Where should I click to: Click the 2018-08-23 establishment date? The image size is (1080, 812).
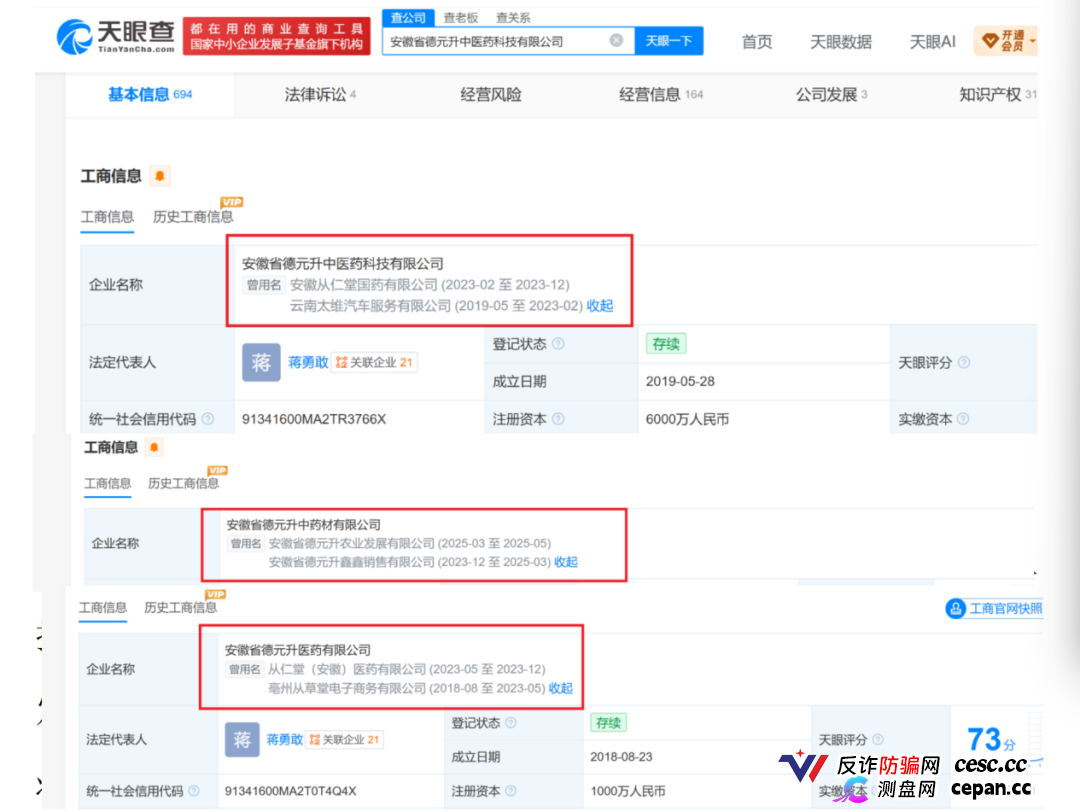point(621,756)
